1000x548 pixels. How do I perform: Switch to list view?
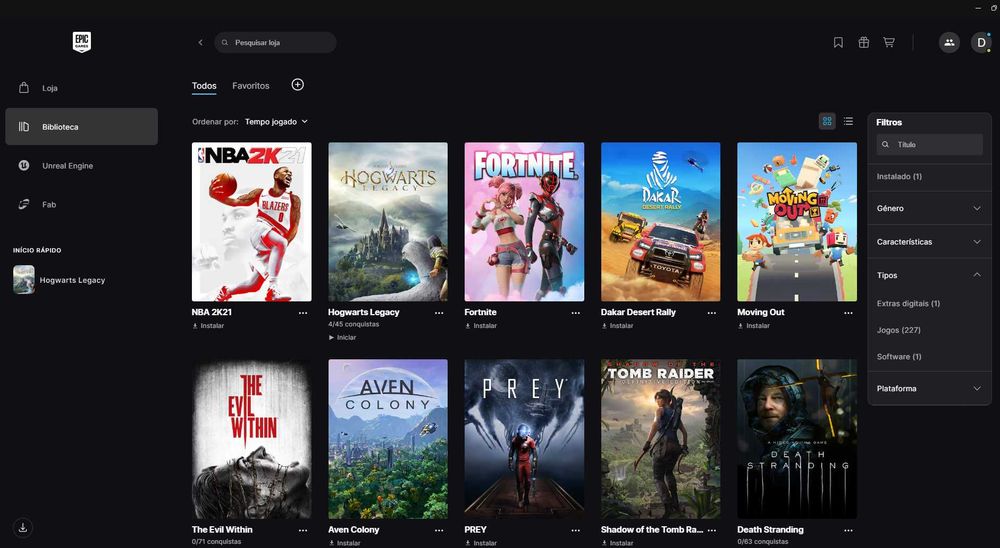click(848, 121)
